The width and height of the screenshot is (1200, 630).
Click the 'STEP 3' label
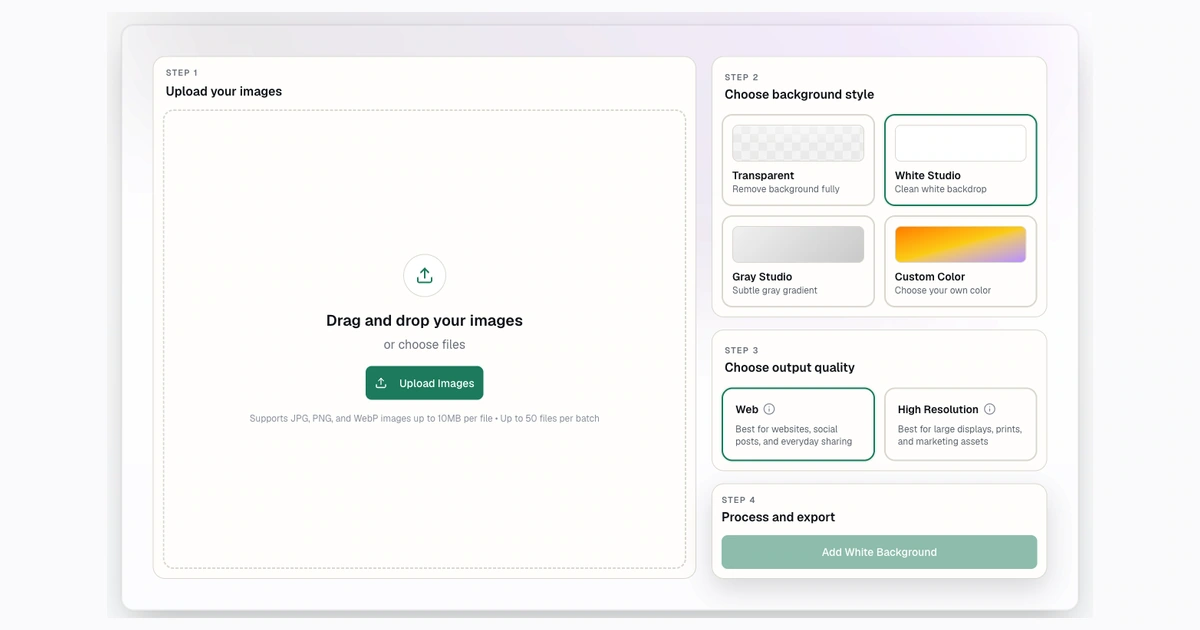[x=742, y=350]
